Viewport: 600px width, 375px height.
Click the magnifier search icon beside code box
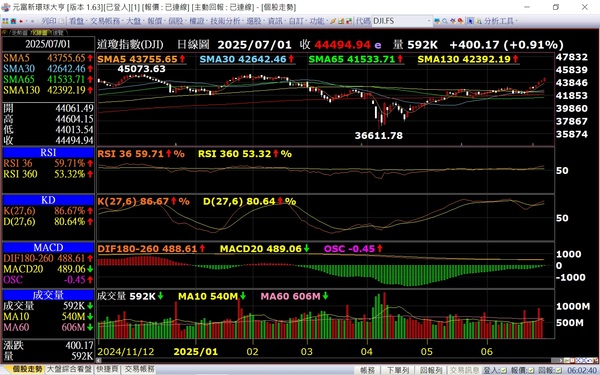(445, 21)
